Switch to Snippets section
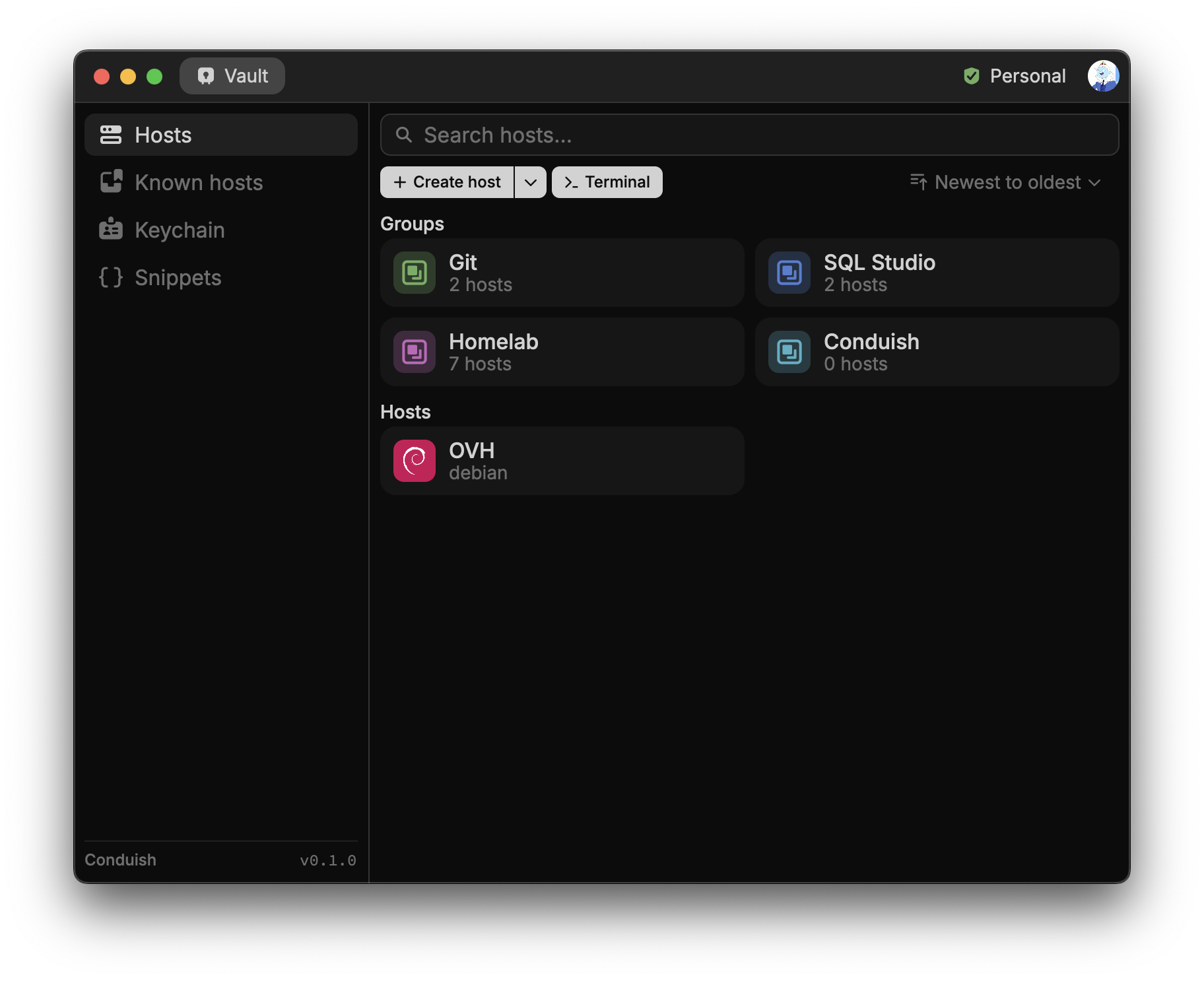 [221, 277]
